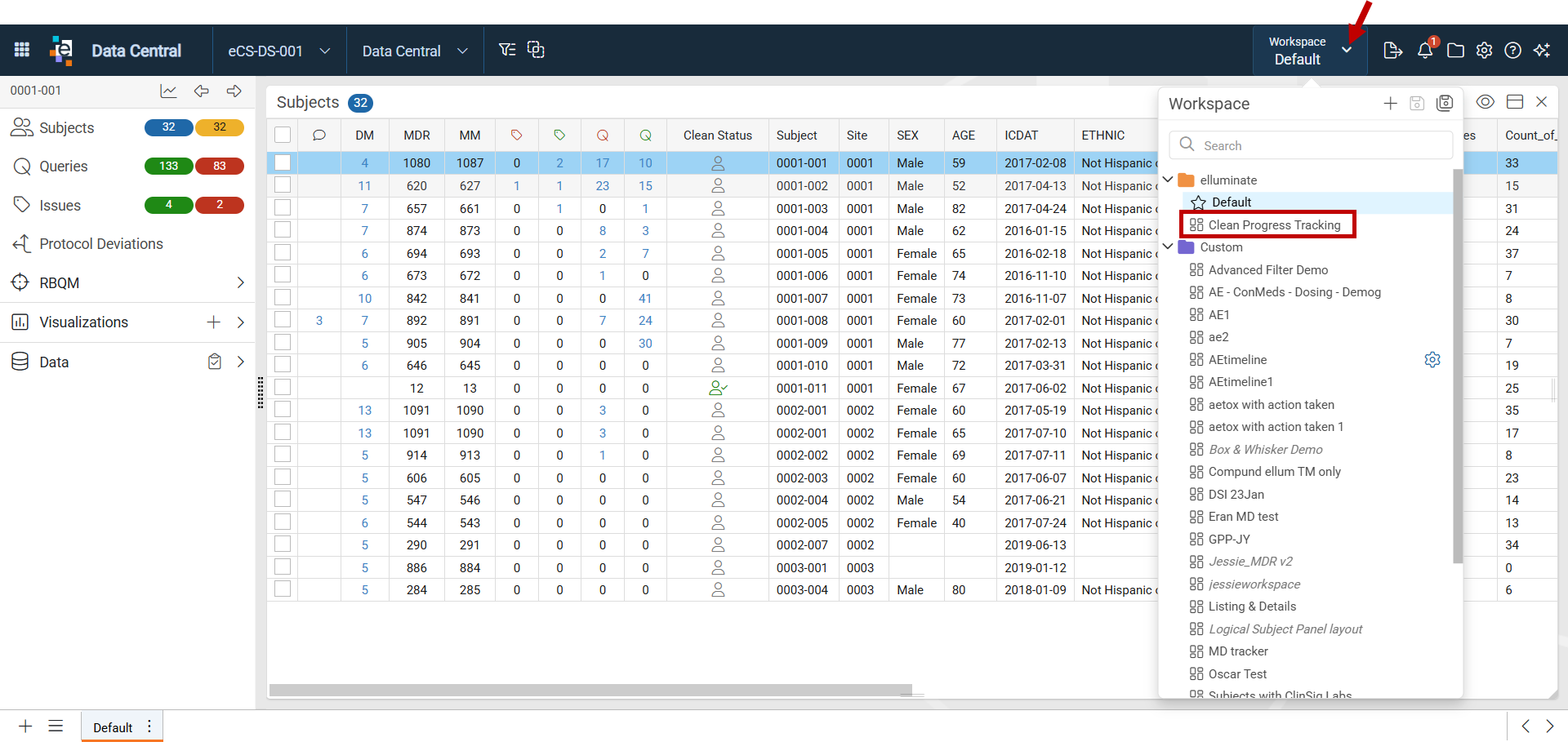1568x742 pixels.
Task: Click the AI sparkle icon in top bar
Action: click(x=1542, y=51)
